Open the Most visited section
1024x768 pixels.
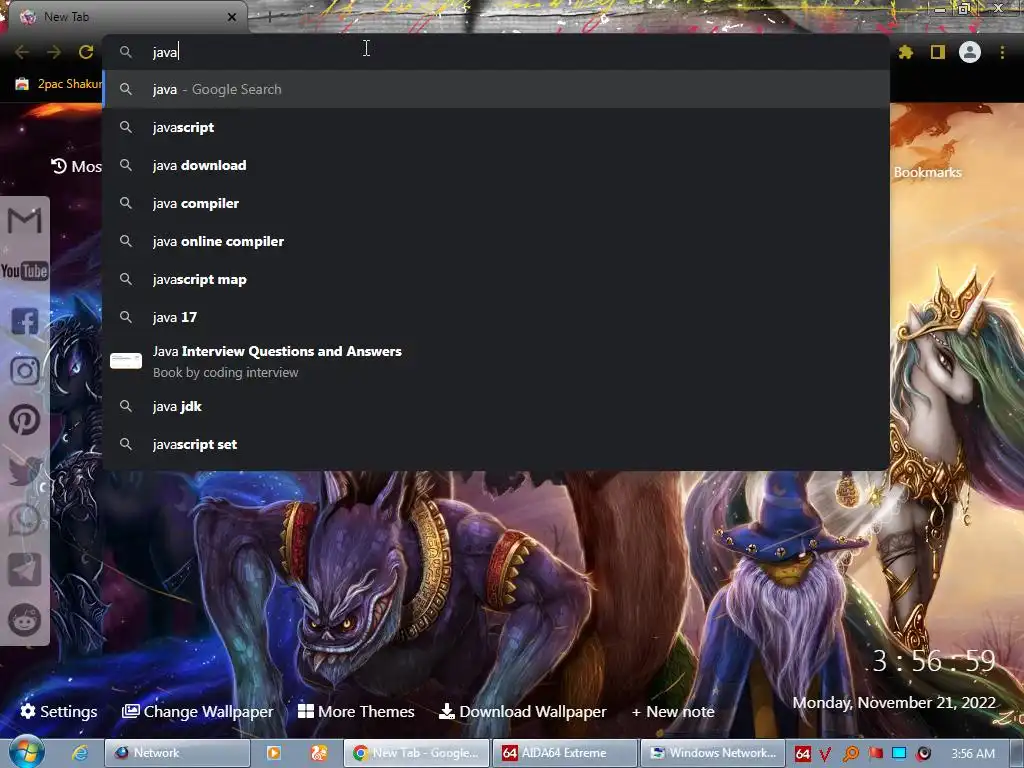coord(76,167)
